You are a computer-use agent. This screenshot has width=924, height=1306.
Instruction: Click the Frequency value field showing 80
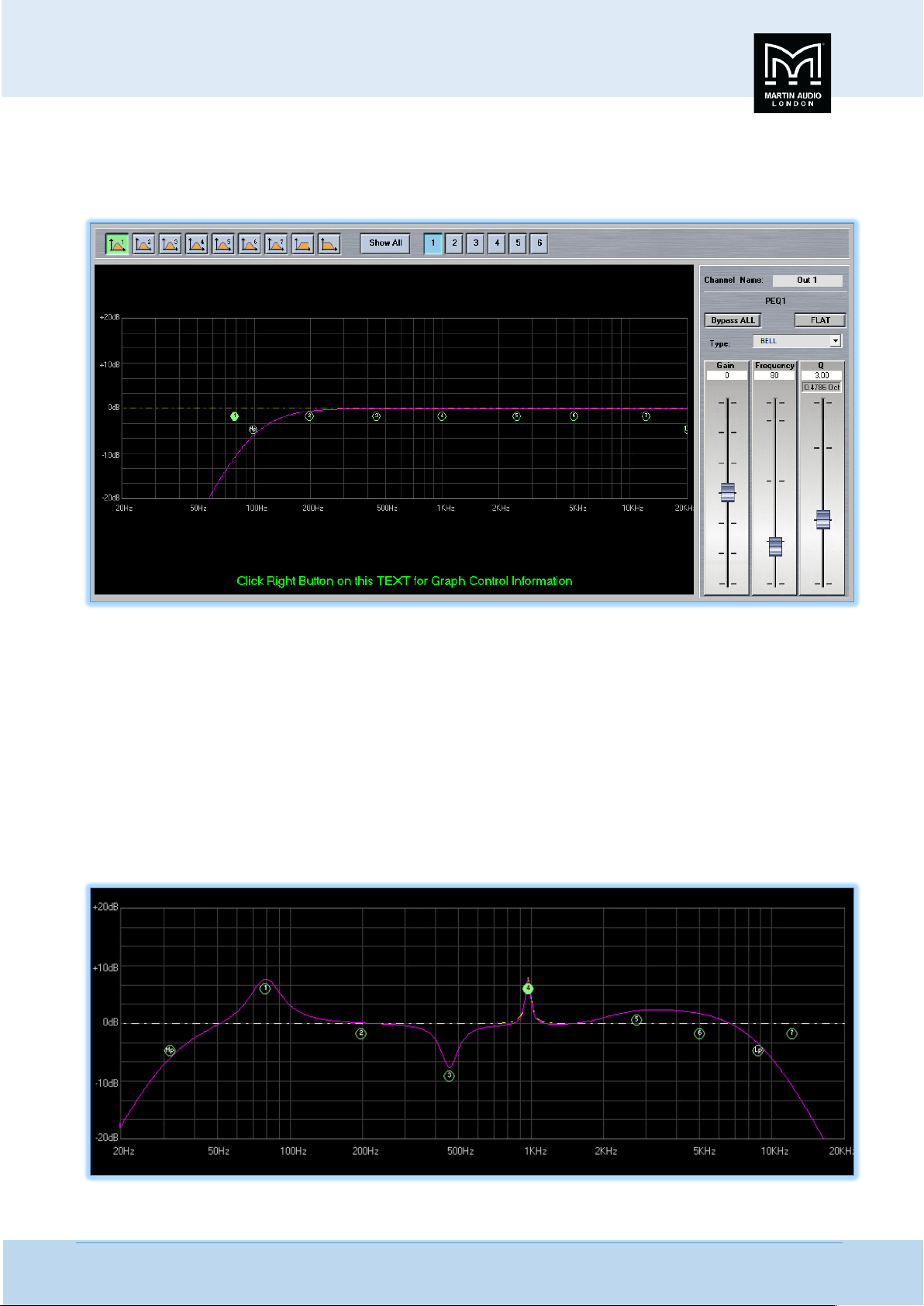click(x=774, y=375)
